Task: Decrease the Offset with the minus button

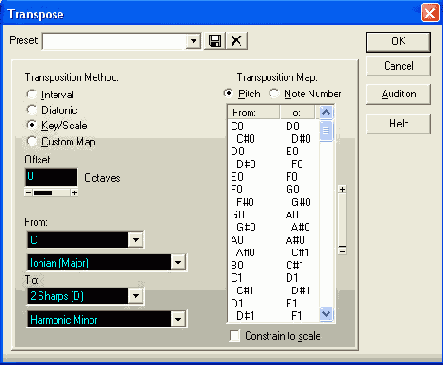Action: tap(28, 193)
